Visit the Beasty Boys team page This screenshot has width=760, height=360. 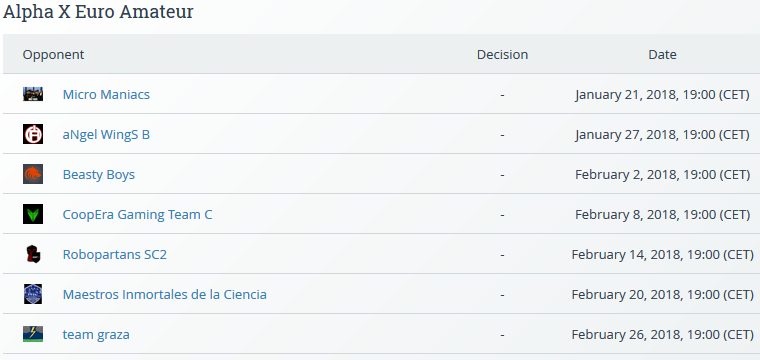pyautogui.click(x=99, y=174)
